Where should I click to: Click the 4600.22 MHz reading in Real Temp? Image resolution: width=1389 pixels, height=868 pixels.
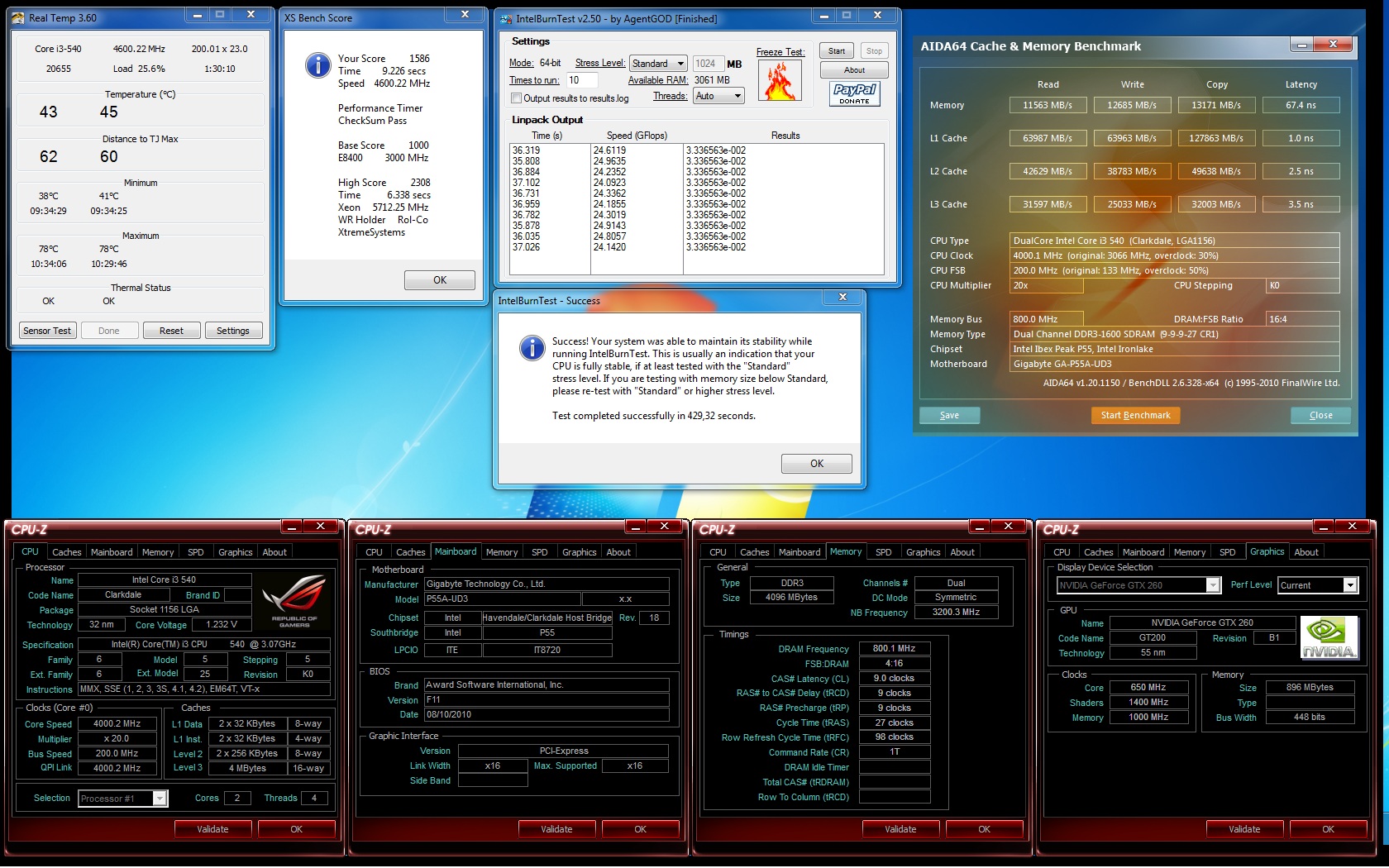click(139, 49)
